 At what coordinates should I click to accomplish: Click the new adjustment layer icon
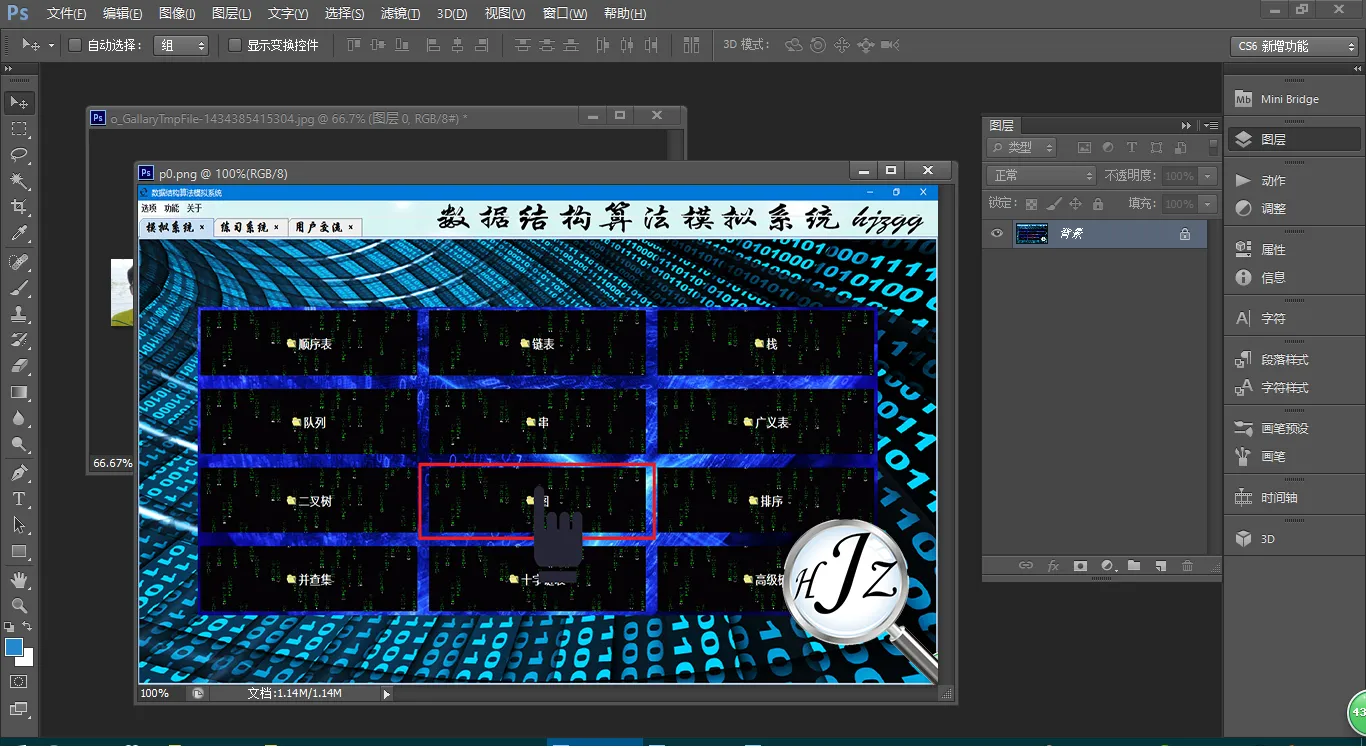1107,566
